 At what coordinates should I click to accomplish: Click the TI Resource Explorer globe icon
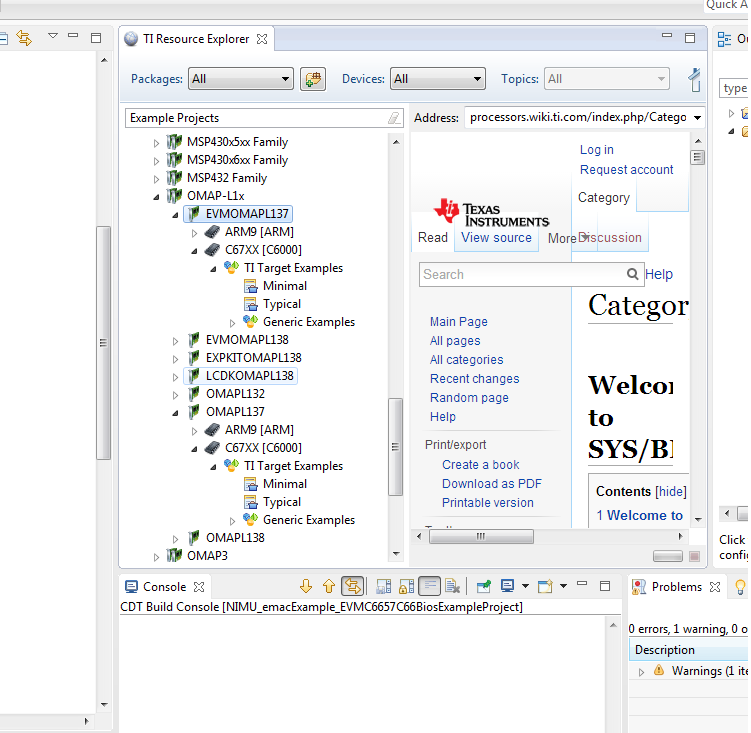tap(131, 39)
